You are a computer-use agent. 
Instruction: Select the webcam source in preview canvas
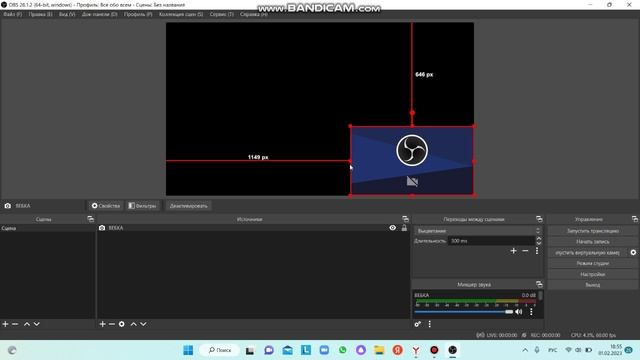(x=412, y=161)
